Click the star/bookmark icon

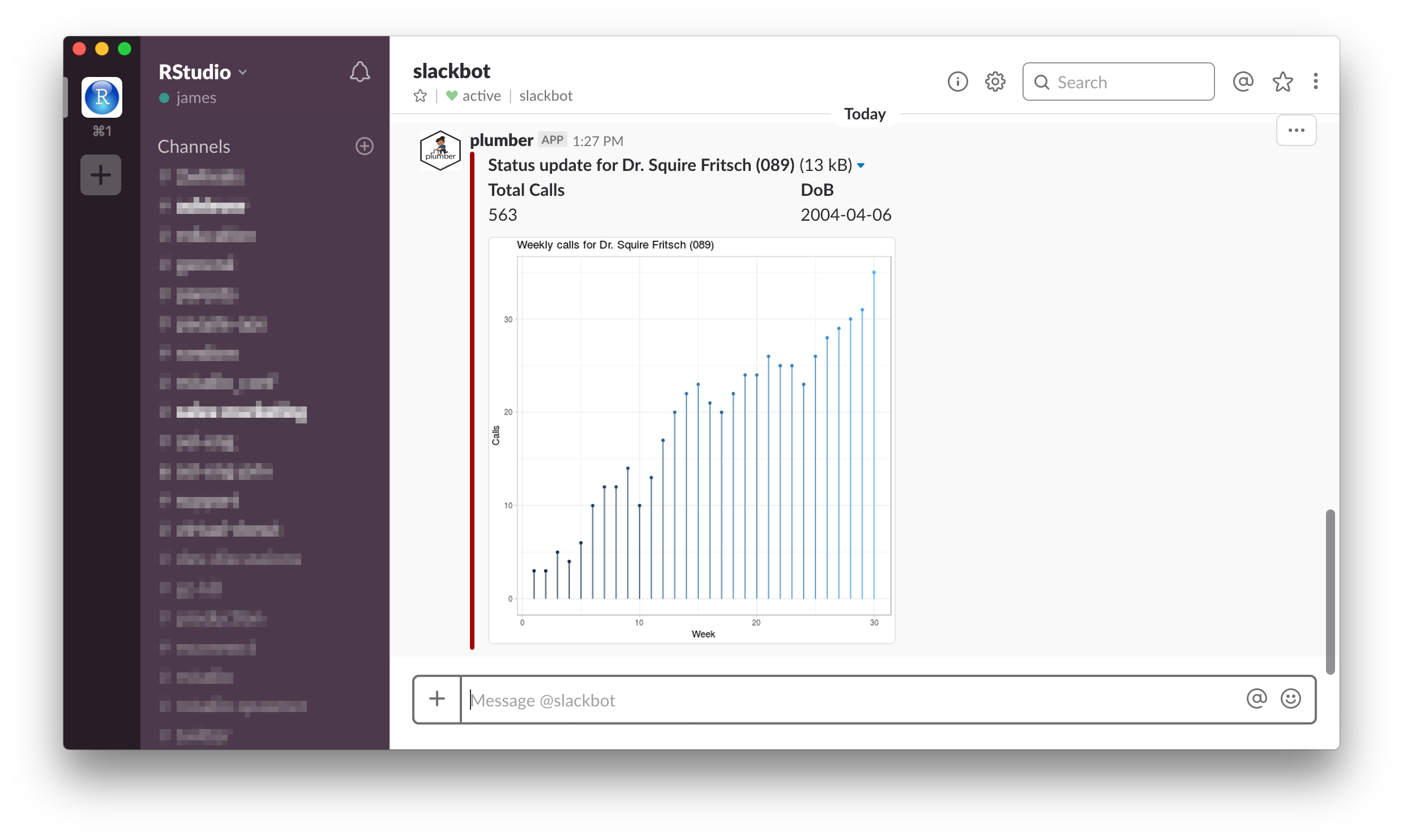(1282, 82)
